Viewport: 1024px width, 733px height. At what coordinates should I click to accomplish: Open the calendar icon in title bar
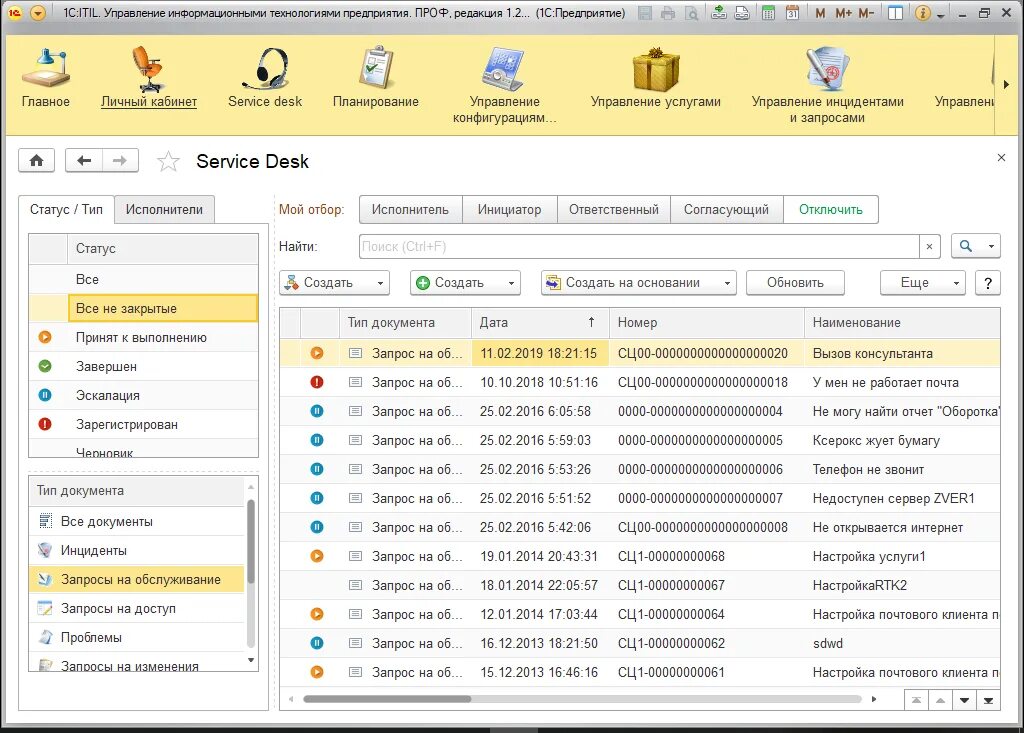(792, 12)
